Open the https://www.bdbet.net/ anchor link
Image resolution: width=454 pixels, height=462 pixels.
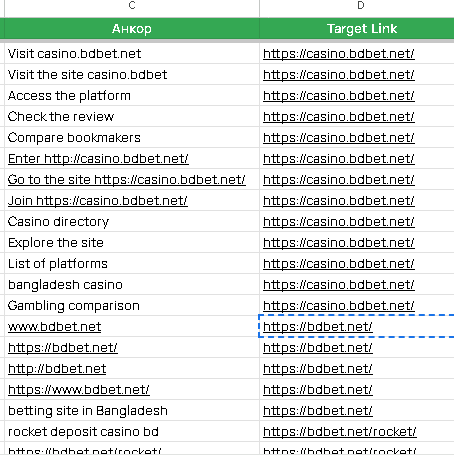79,390
